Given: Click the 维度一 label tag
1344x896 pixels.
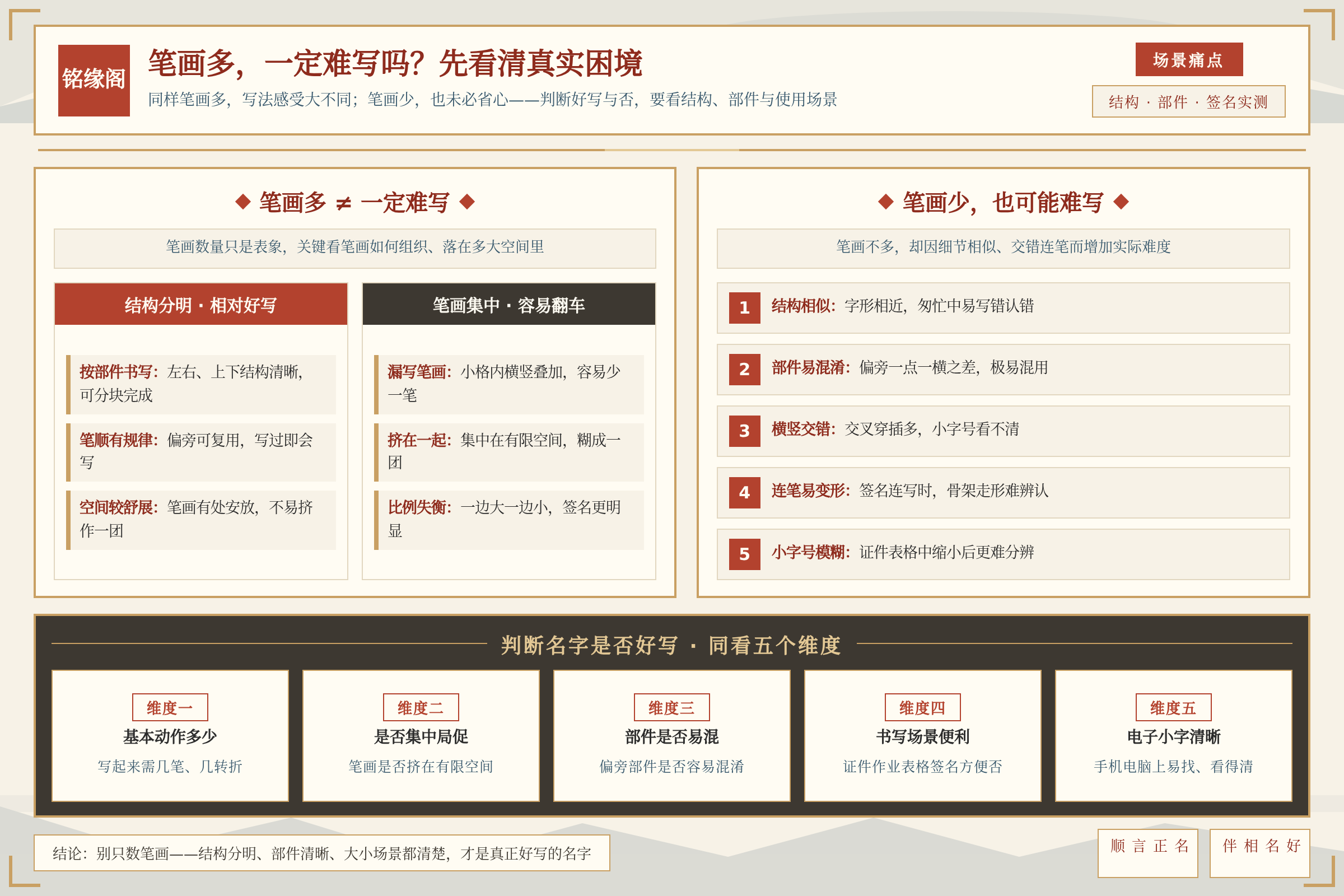Looking at the screenshot, I should 170,707.
